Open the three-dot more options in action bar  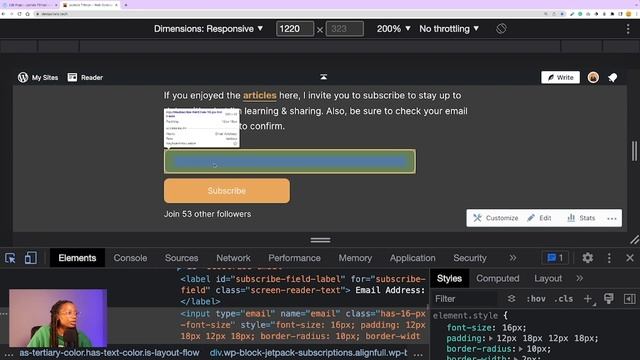[x=611, y=218]
